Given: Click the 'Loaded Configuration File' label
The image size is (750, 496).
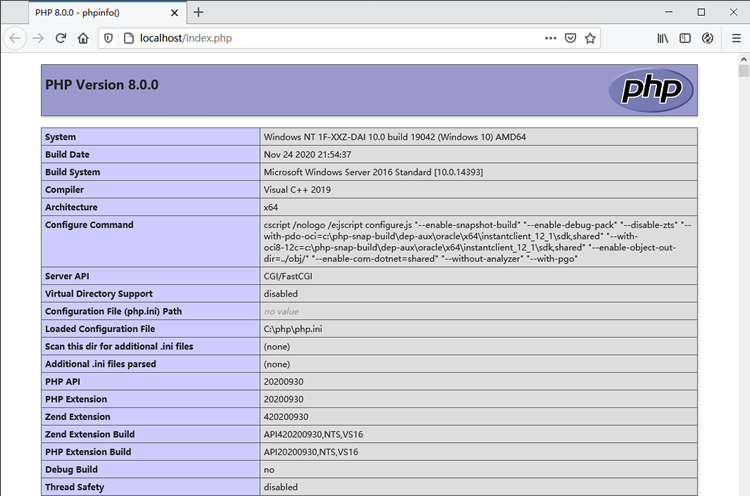Looking at the screenshot, I should [x=100, y=329].
